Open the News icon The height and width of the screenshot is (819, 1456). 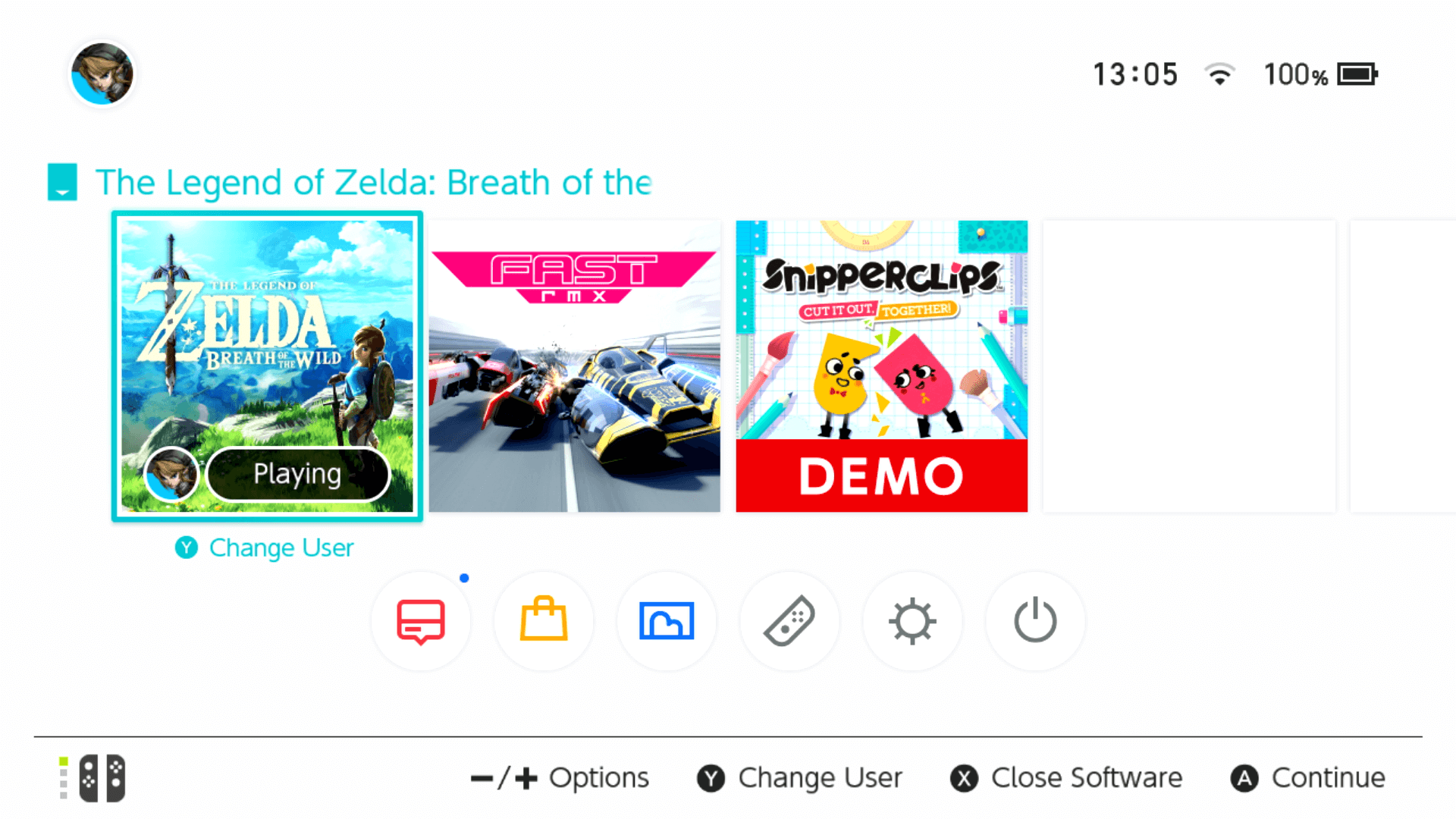421,621
